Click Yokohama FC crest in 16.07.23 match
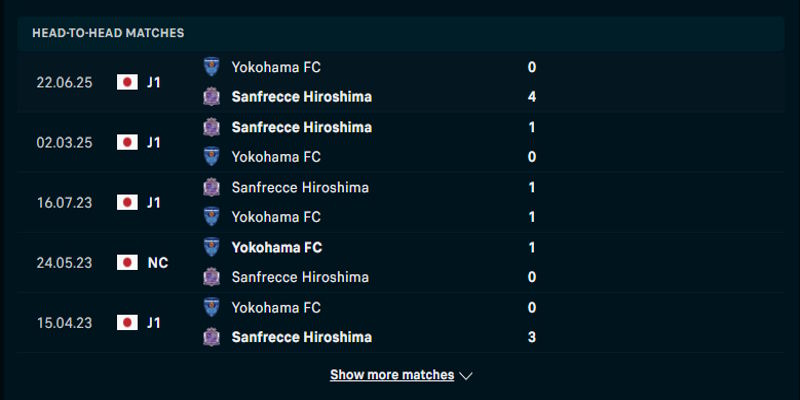The height and width of the screenshot is (400, 800). [211, 217]
